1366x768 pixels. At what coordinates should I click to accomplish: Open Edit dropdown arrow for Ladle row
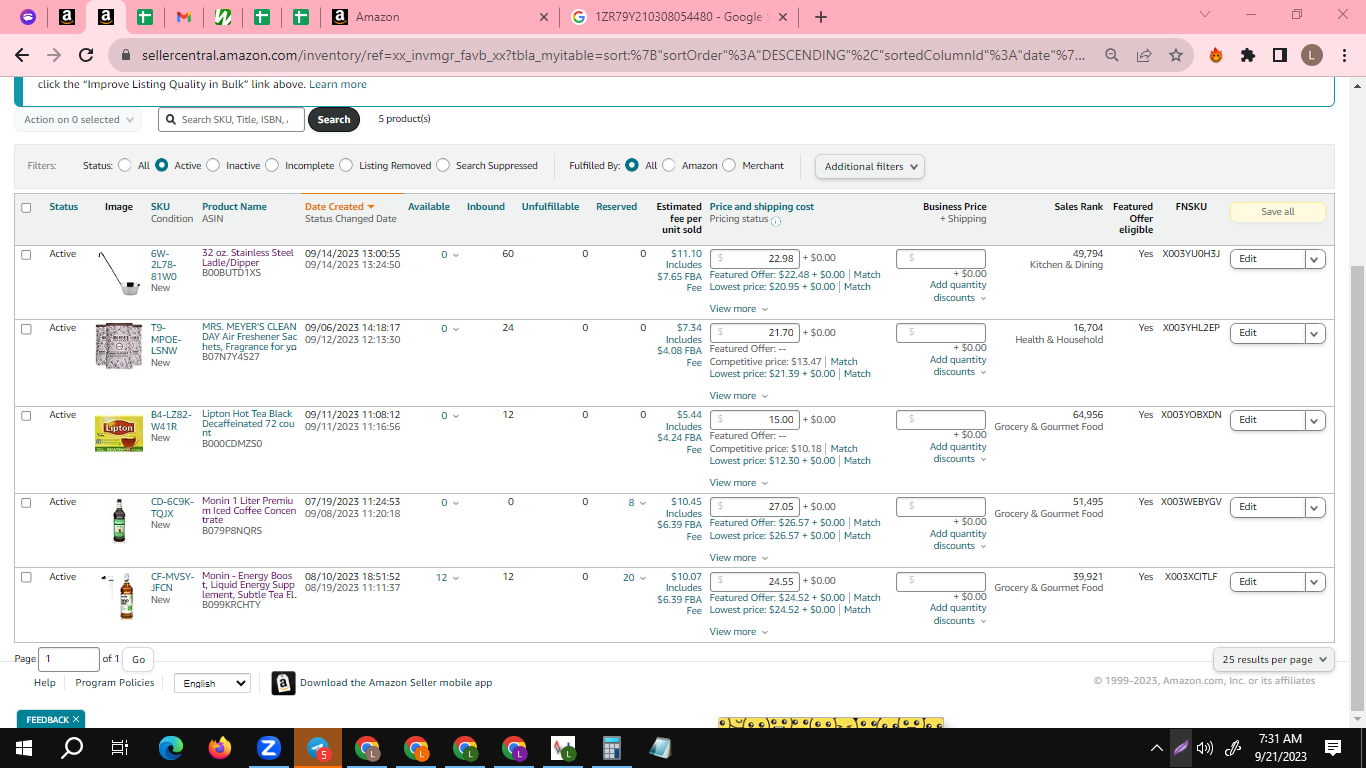[1315, 259]
